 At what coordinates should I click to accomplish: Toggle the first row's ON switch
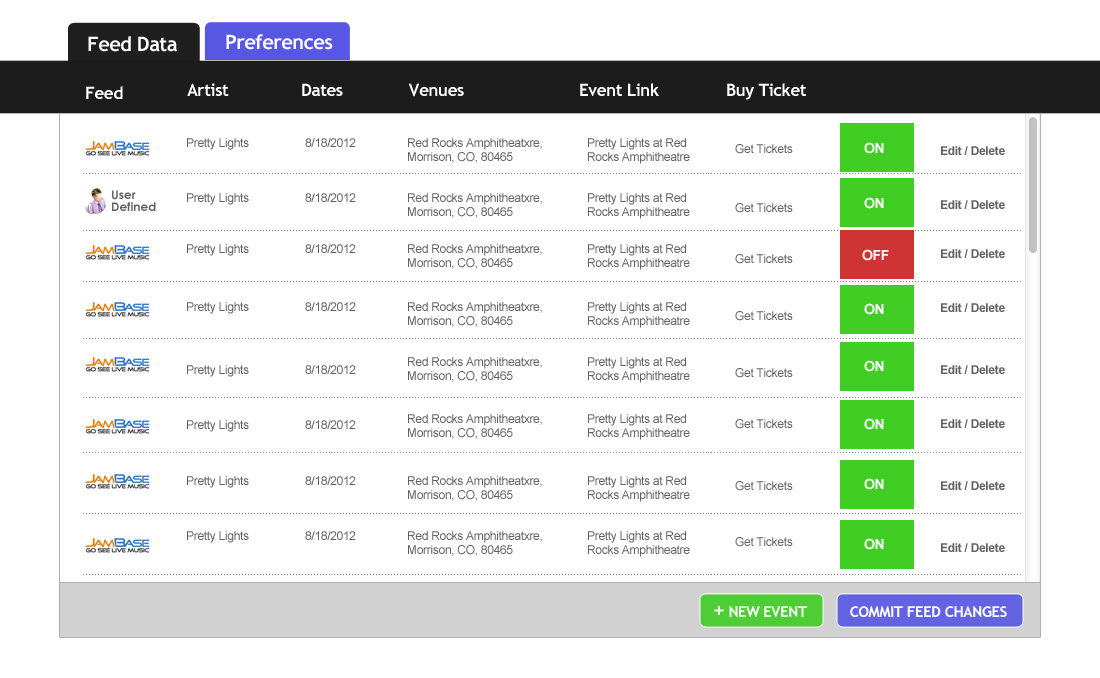[876, 148]
